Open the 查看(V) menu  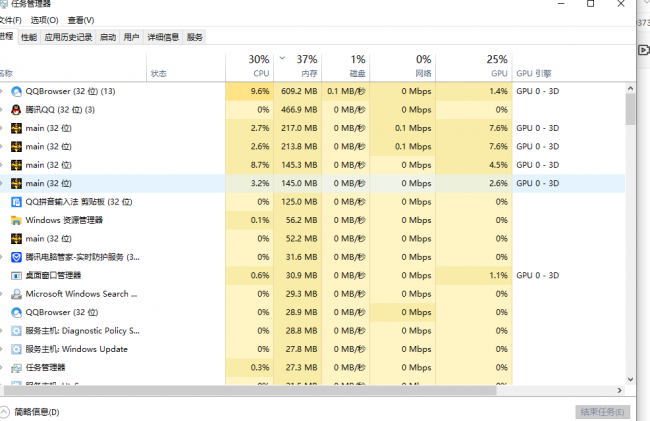click(x=81, y=20)
